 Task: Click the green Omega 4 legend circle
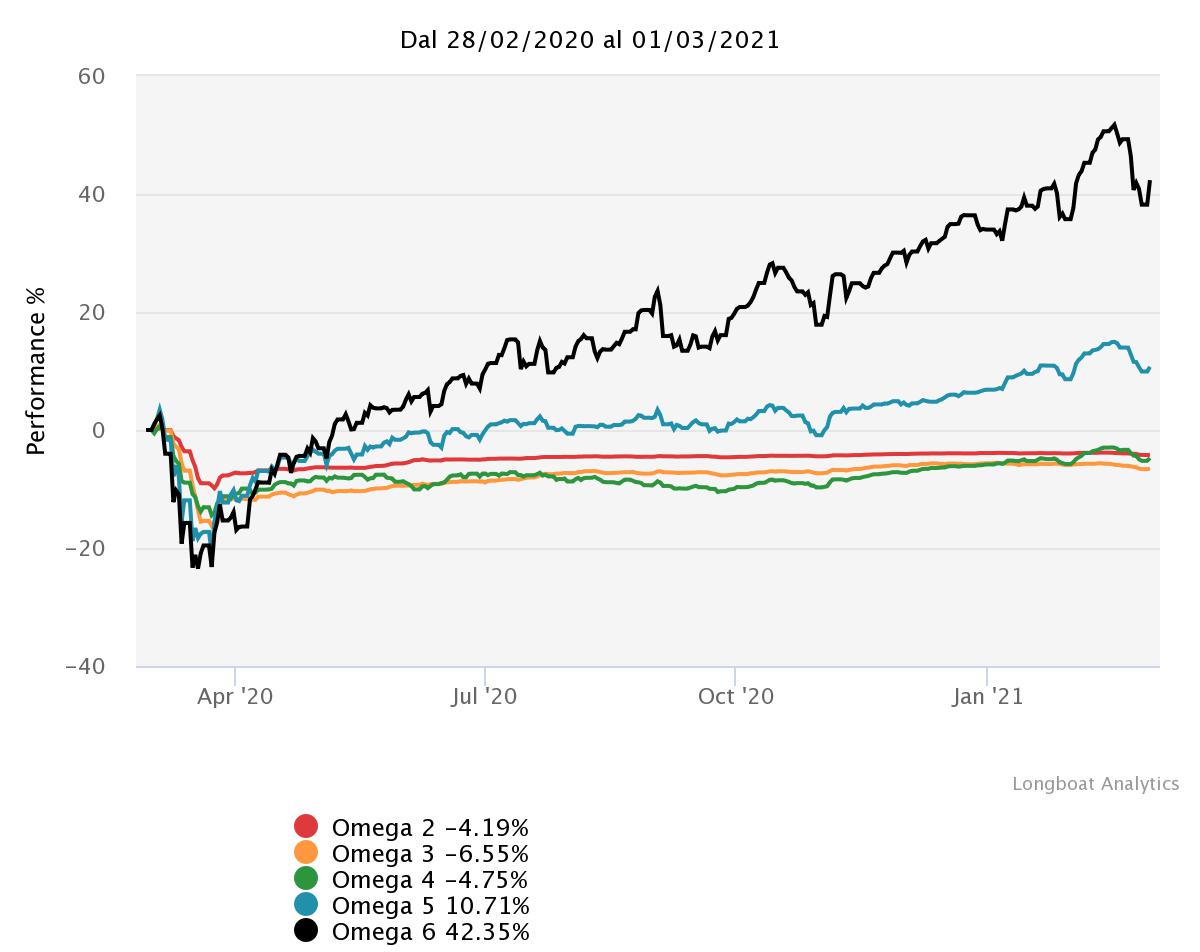[306, 879]
